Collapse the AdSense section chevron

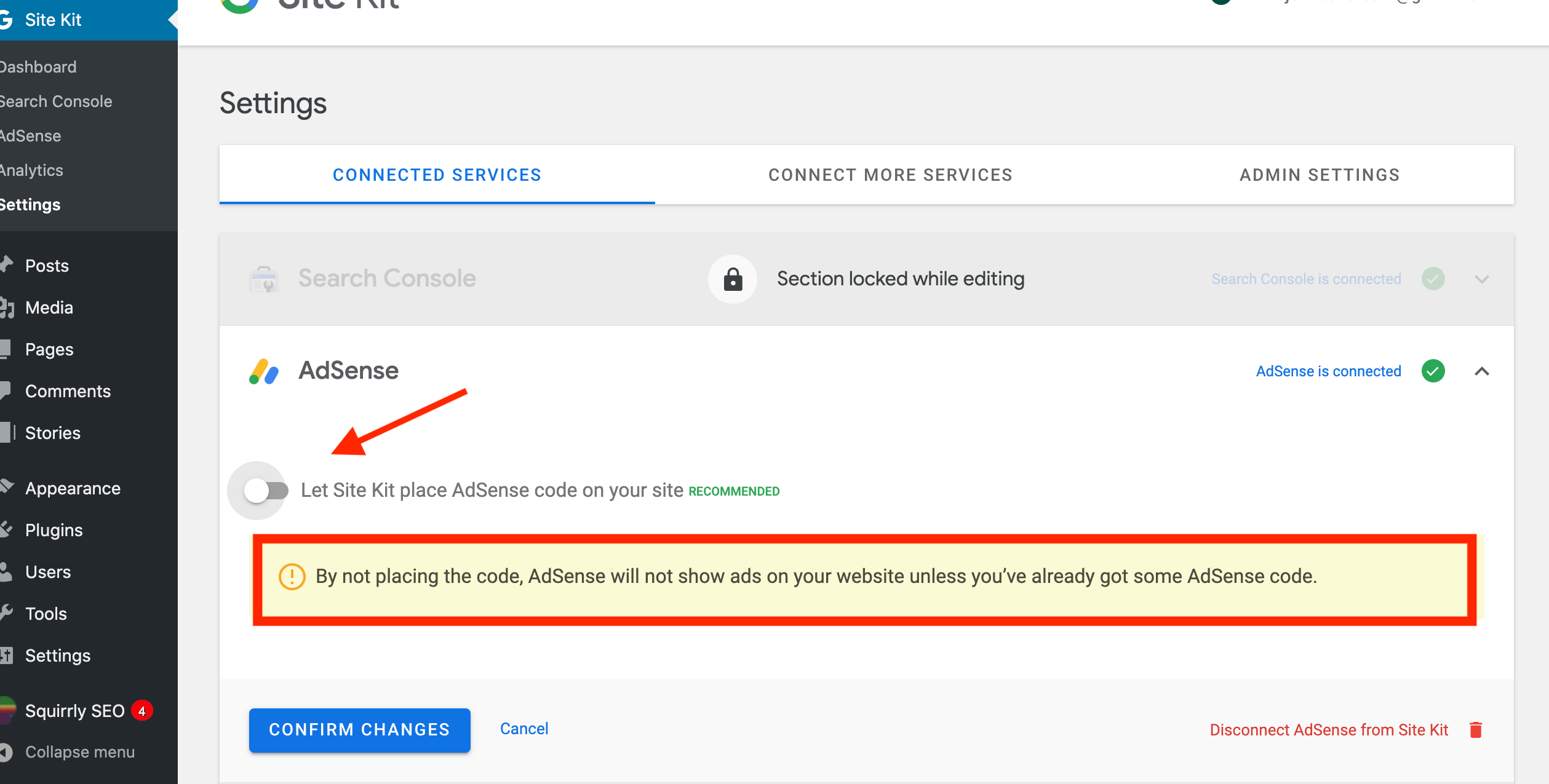pos(1482,371)
